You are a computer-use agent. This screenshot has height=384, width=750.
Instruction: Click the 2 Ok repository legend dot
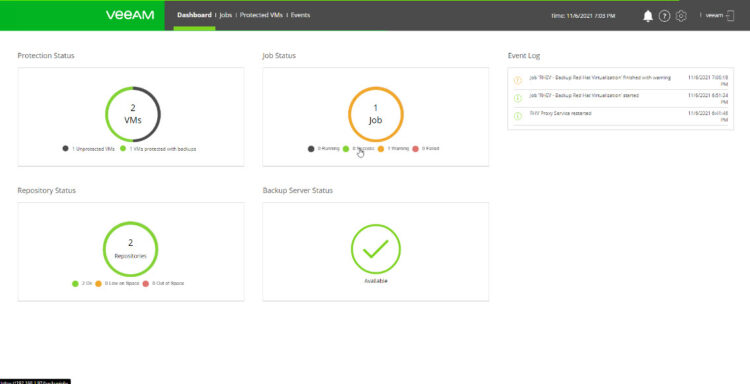tap(75, 284)
